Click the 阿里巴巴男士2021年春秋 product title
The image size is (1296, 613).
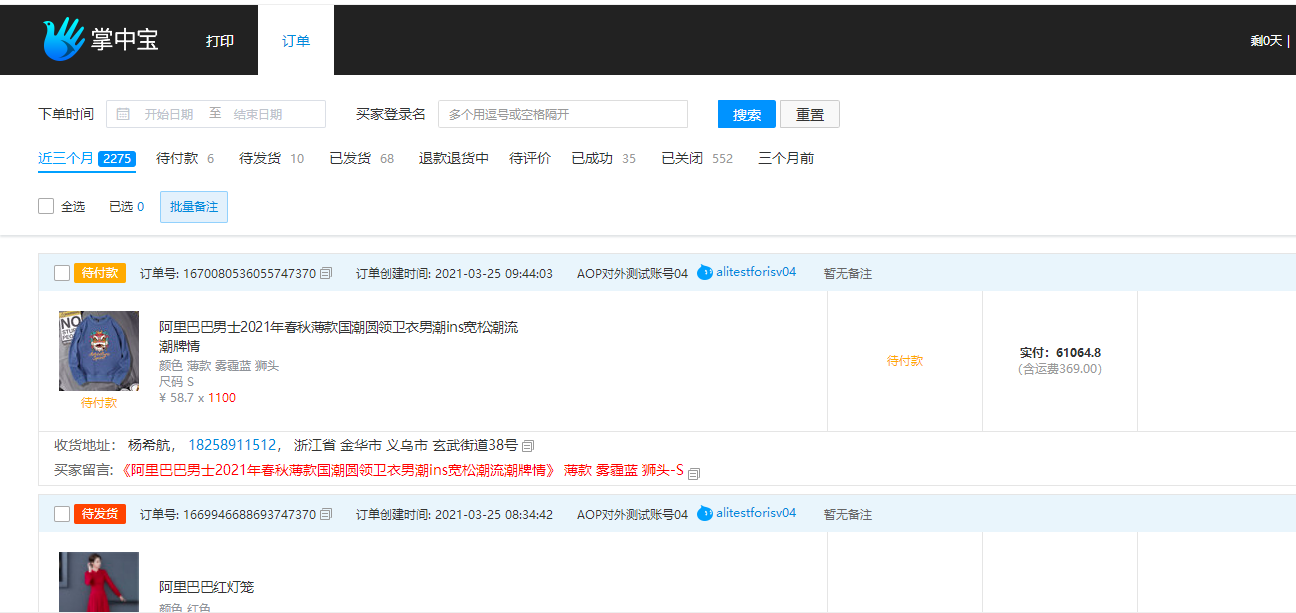pyautogui.click(x=339, y=336)
